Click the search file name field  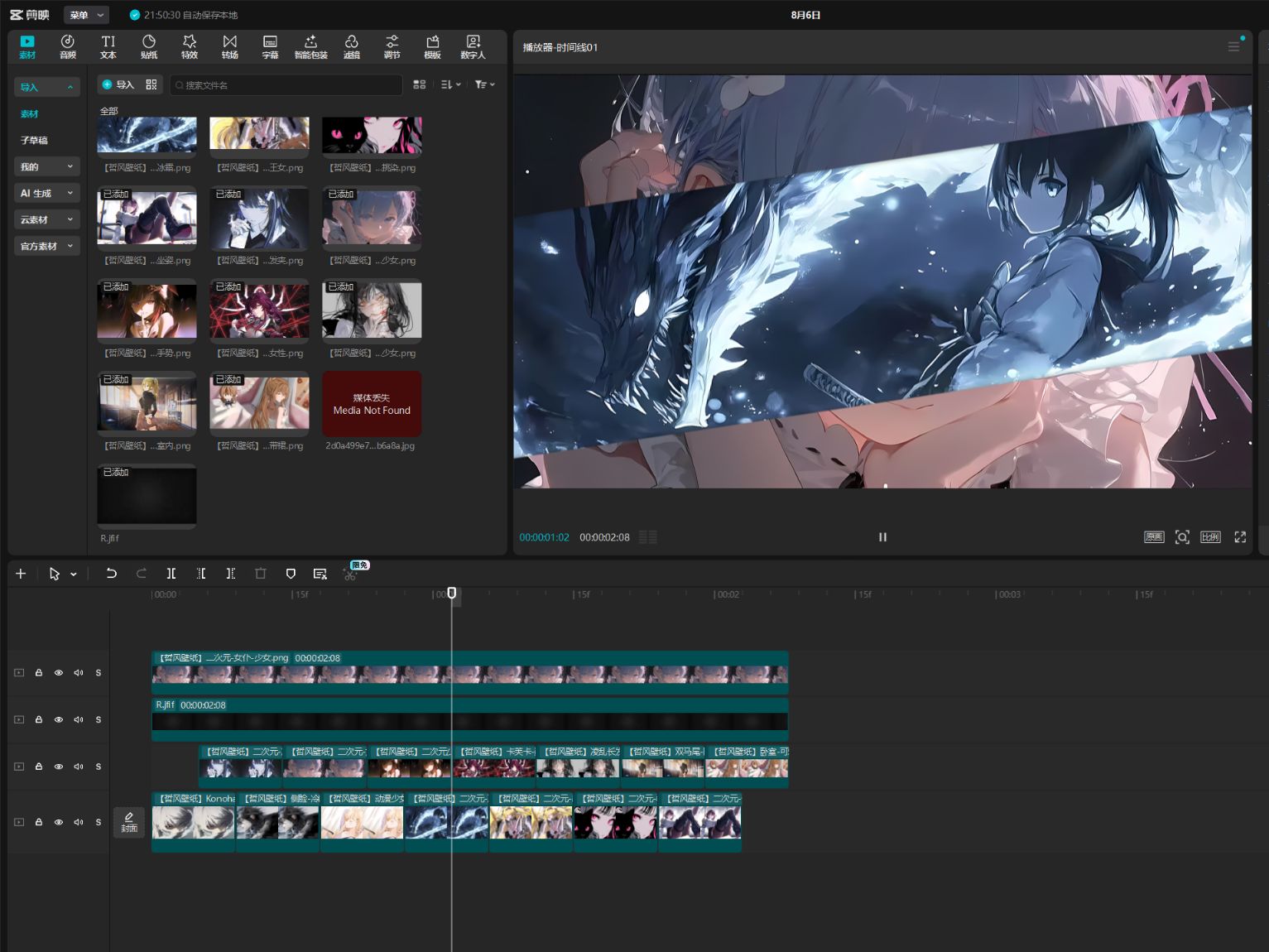286,84
